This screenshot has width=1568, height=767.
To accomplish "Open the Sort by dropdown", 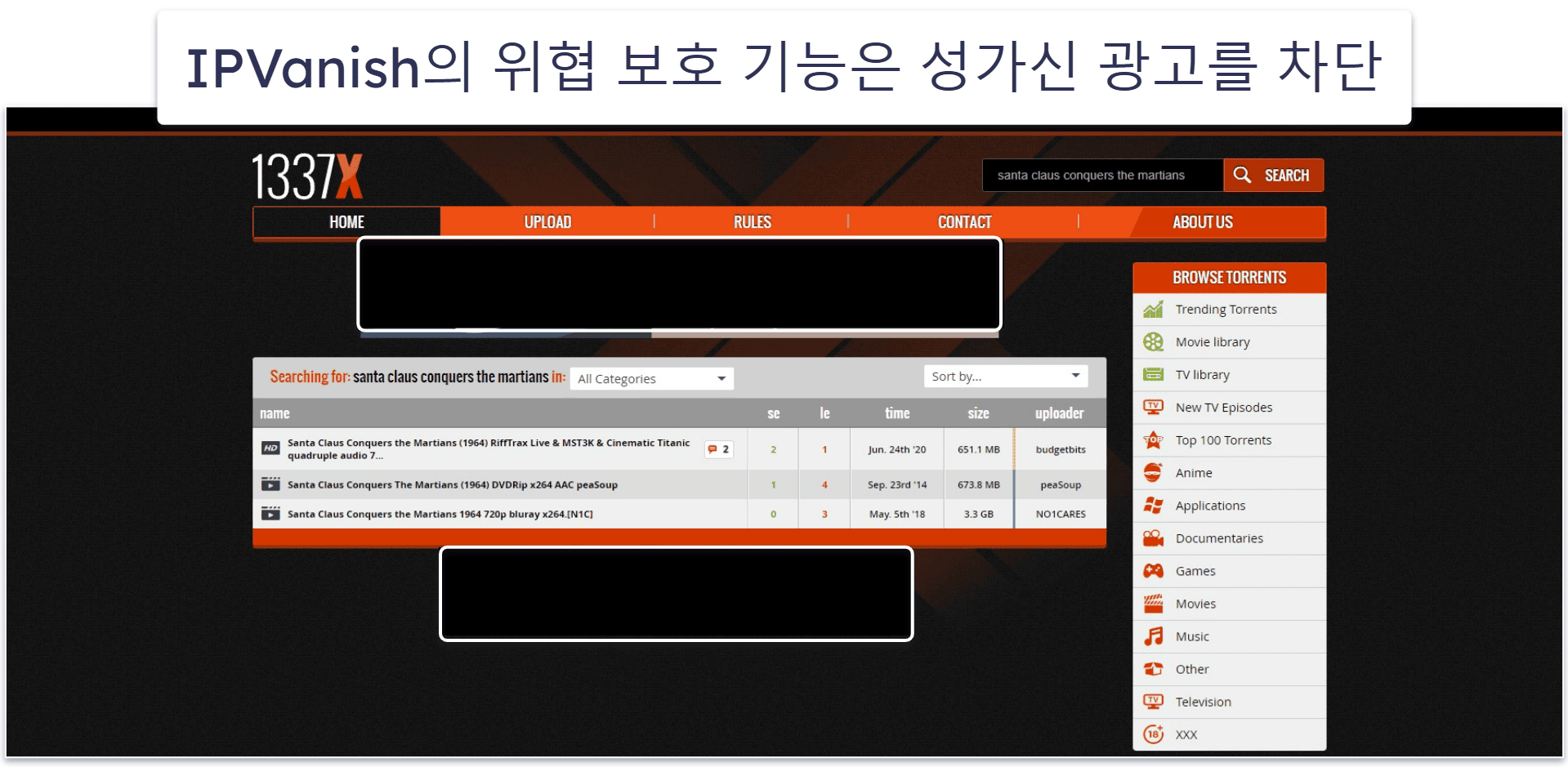I will tap(1006, 377).
